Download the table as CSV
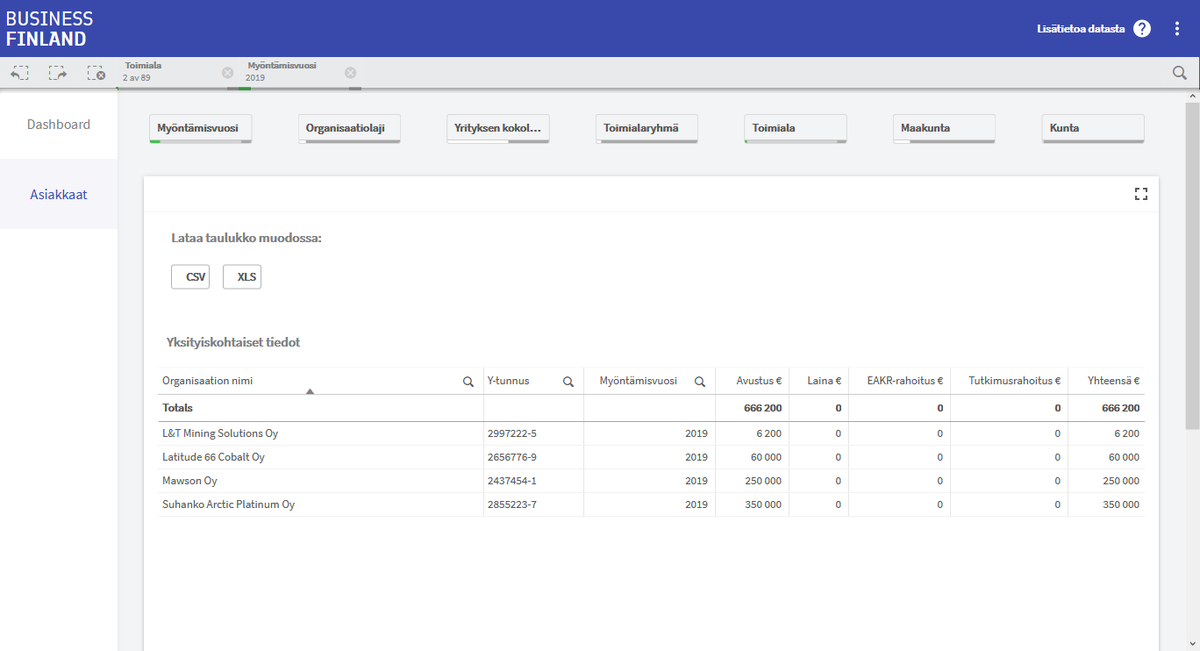This screenshot has height=651, width=1200. tap(191, 277)
